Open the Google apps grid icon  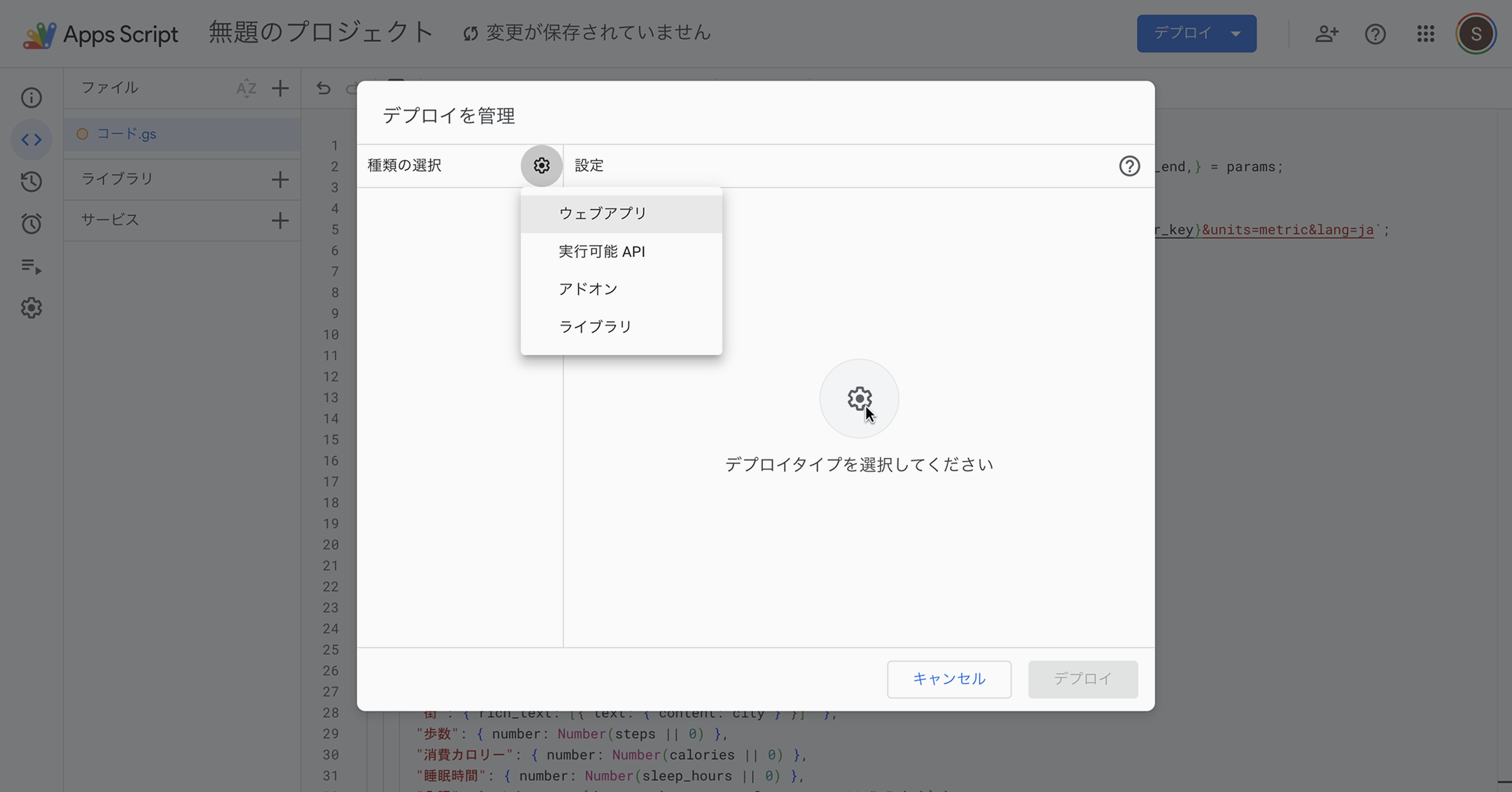(1425, 34)
